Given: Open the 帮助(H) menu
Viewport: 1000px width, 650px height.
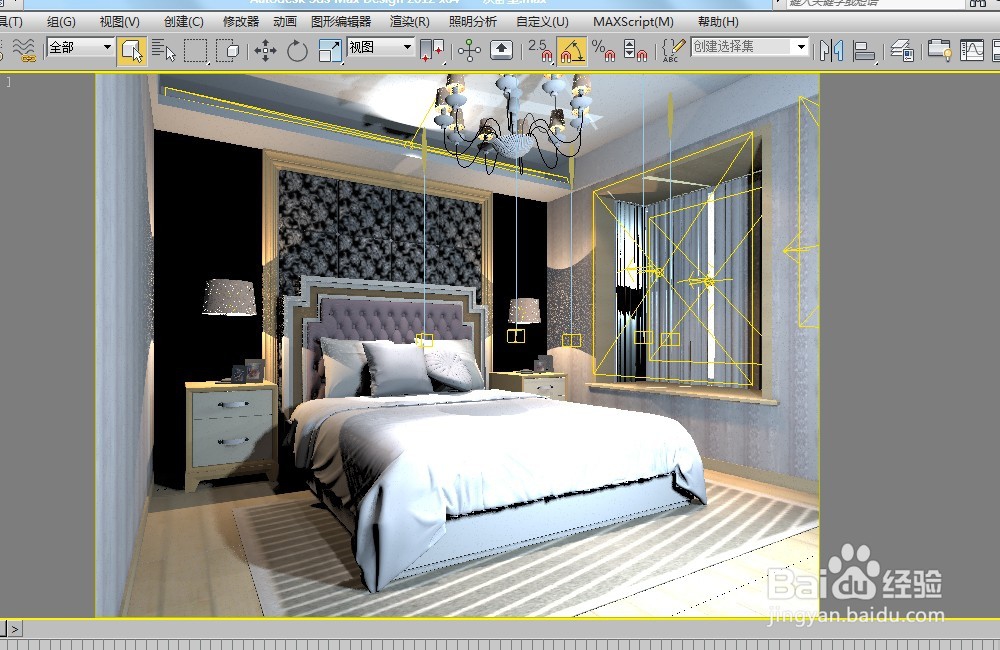Looking at the screenshot, I should click(718, 22).
